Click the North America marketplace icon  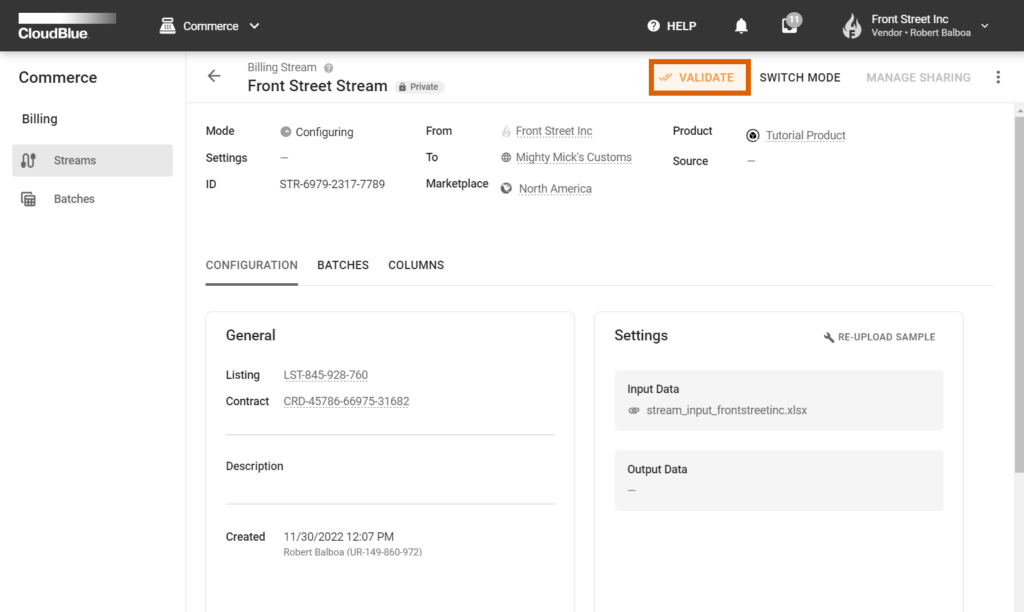(x=506, y=188)
